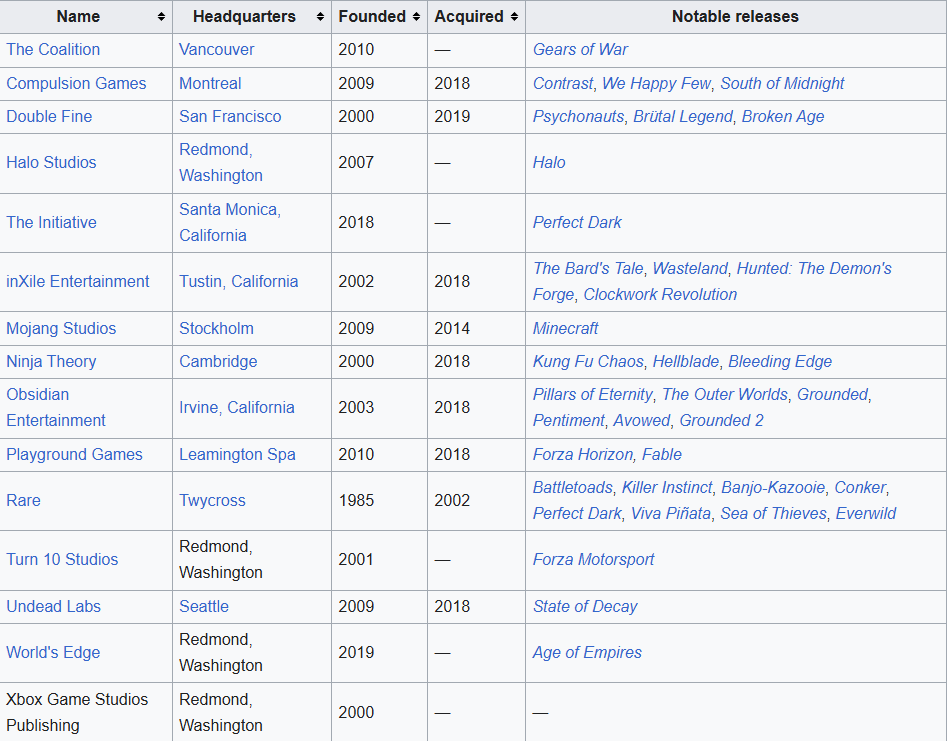This screenshot has width=948, height=741.
Task: Open Halo Studios link
Action: pos(51,163)
